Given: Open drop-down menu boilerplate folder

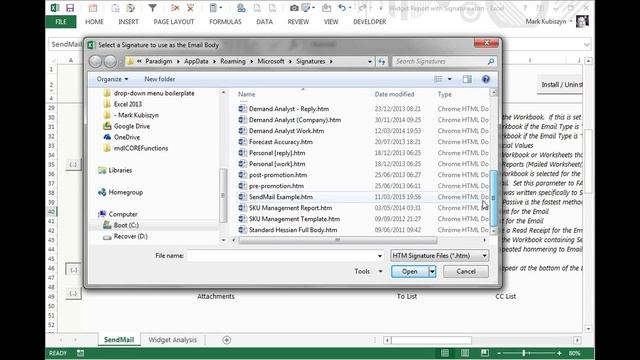Looking at the screenshot, I should point(154,93).
